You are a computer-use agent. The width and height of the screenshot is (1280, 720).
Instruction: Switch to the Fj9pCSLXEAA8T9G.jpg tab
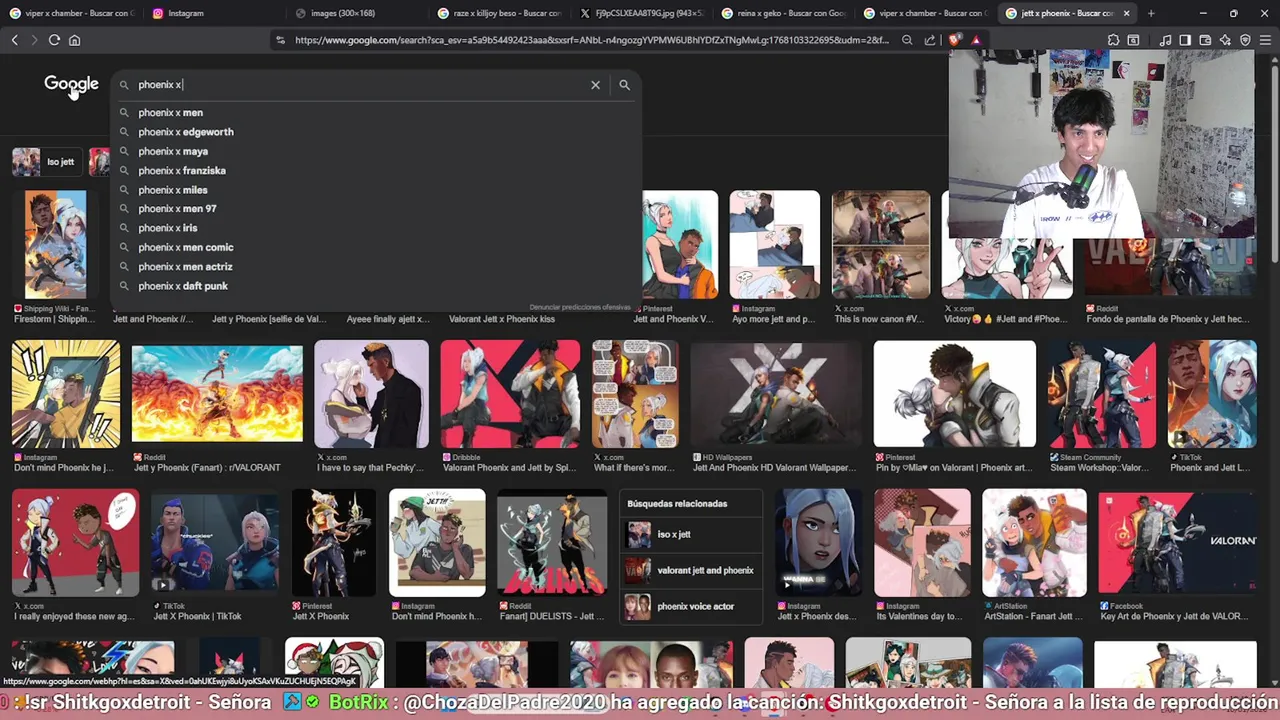[642, 13]
